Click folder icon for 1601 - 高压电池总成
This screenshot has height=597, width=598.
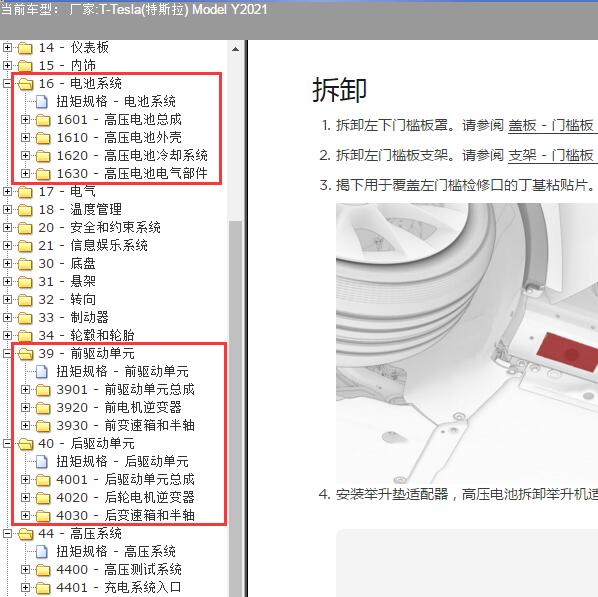(43, 120)
